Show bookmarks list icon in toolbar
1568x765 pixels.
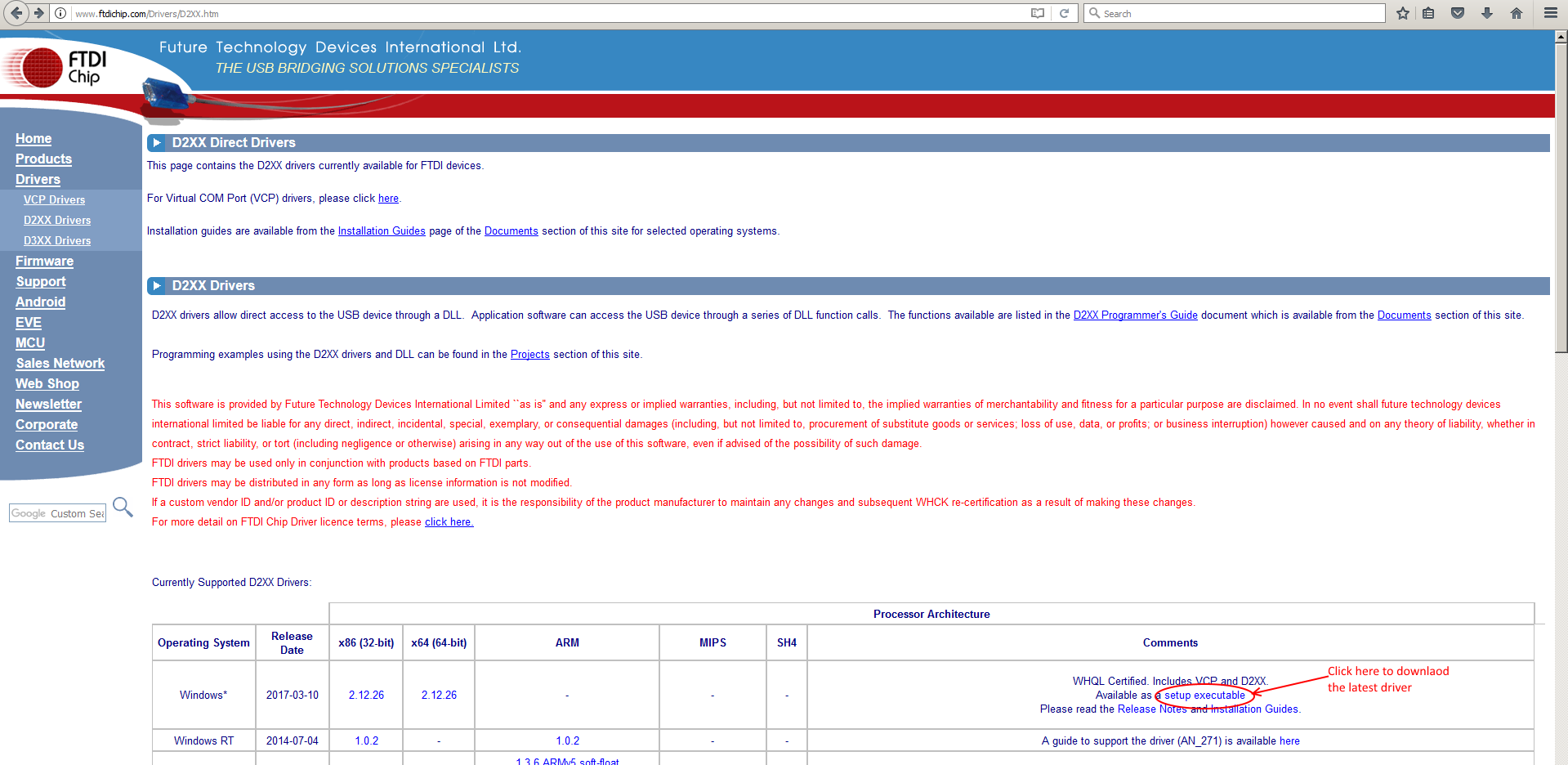(1428, 13)
